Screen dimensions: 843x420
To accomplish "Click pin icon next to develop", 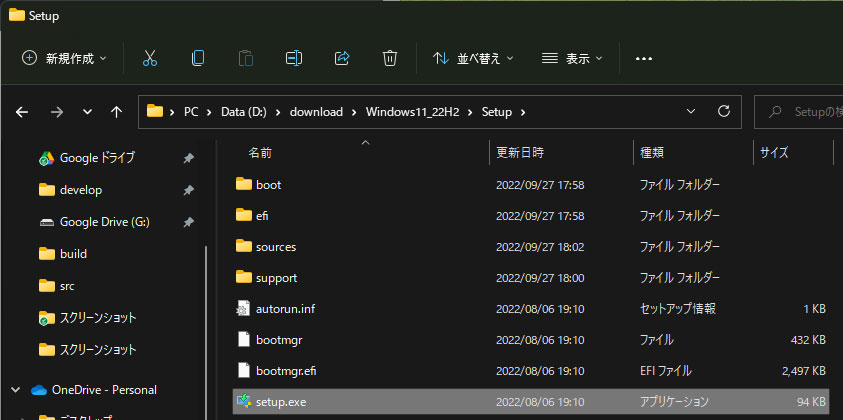I will point(188,190).
